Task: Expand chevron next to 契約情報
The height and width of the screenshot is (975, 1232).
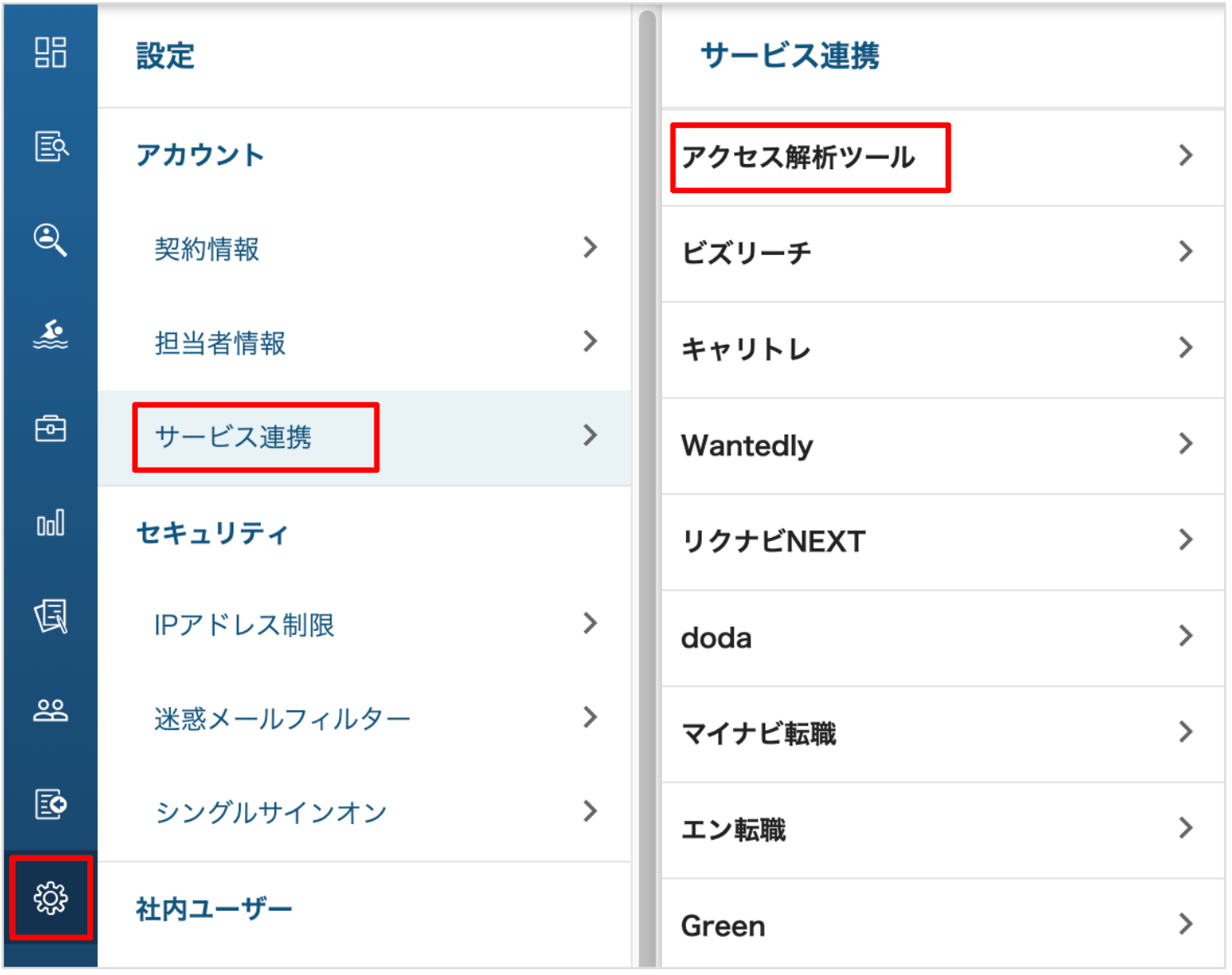Action: (590, 247)
